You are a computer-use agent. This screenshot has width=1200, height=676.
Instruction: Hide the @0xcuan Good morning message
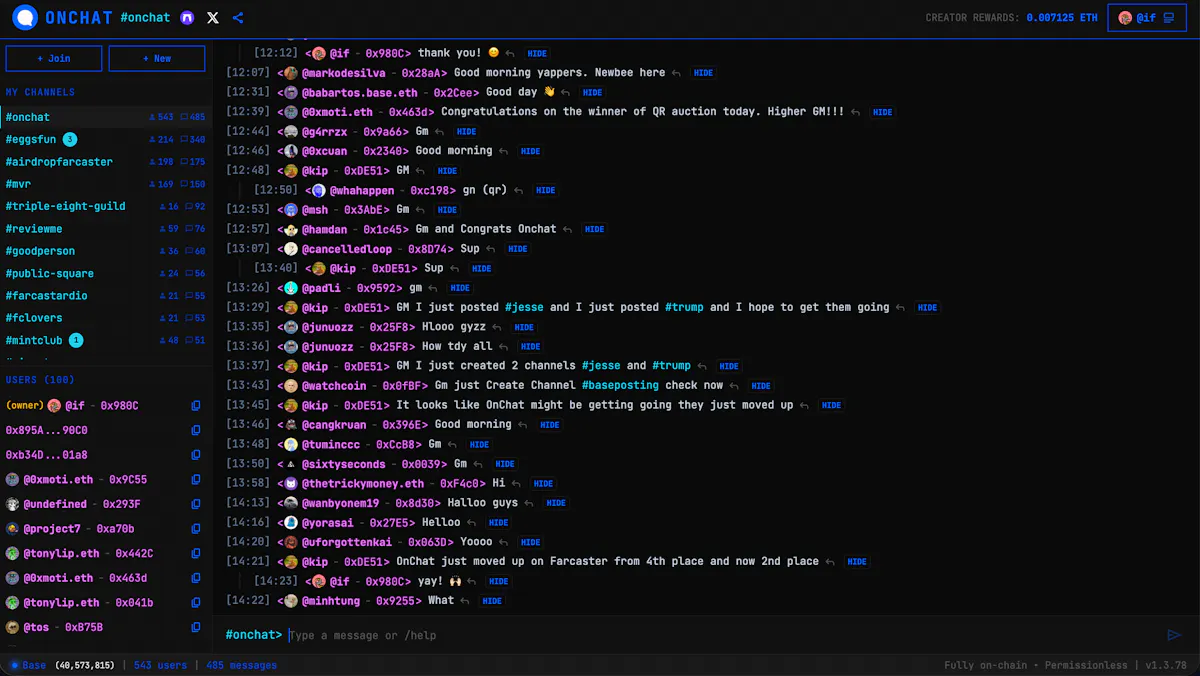point(530,151)
